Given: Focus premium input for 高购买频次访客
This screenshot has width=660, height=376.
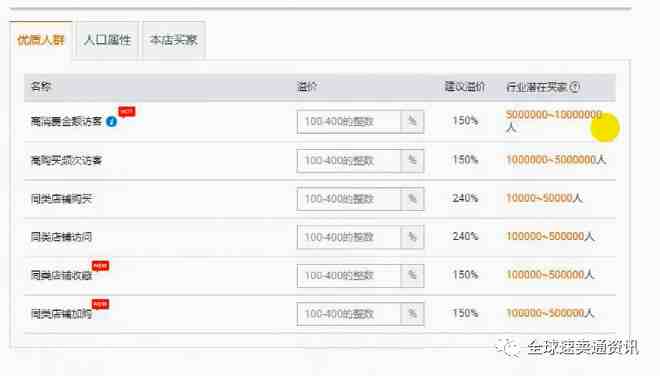Looking at the screenshot, I should [x=349, y=160].
